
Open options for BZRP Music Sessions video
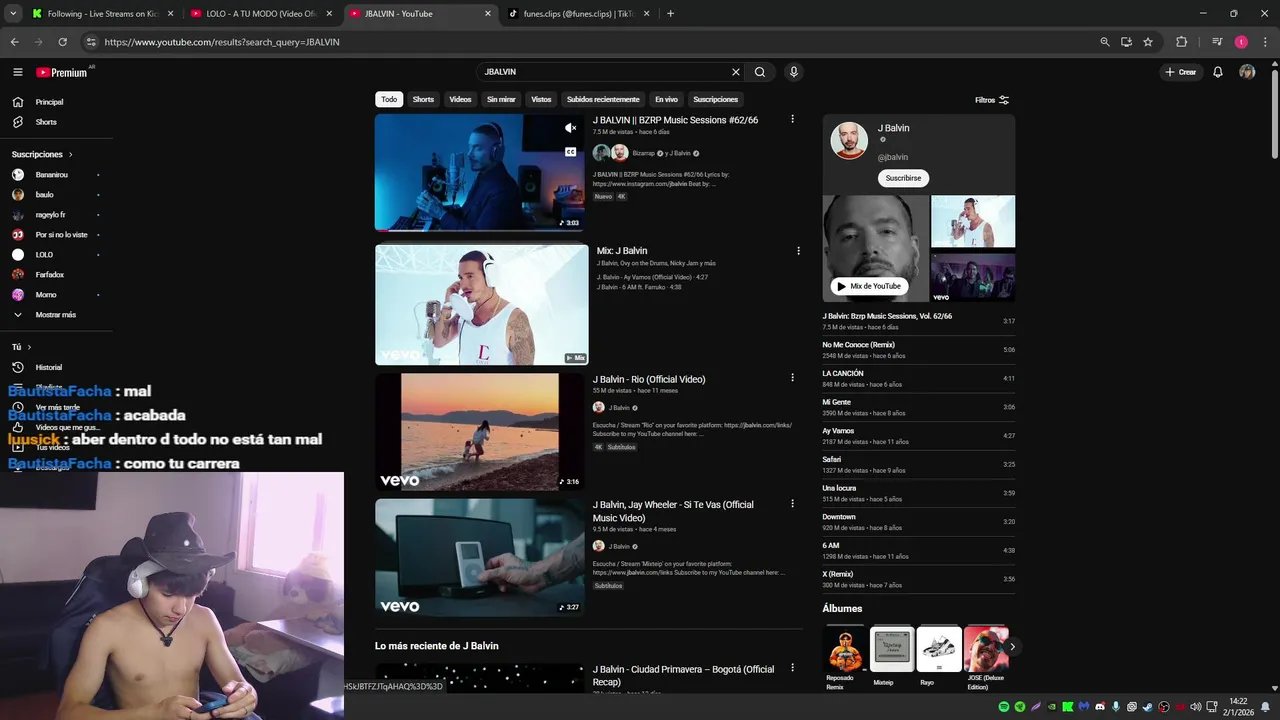[792, 119]
